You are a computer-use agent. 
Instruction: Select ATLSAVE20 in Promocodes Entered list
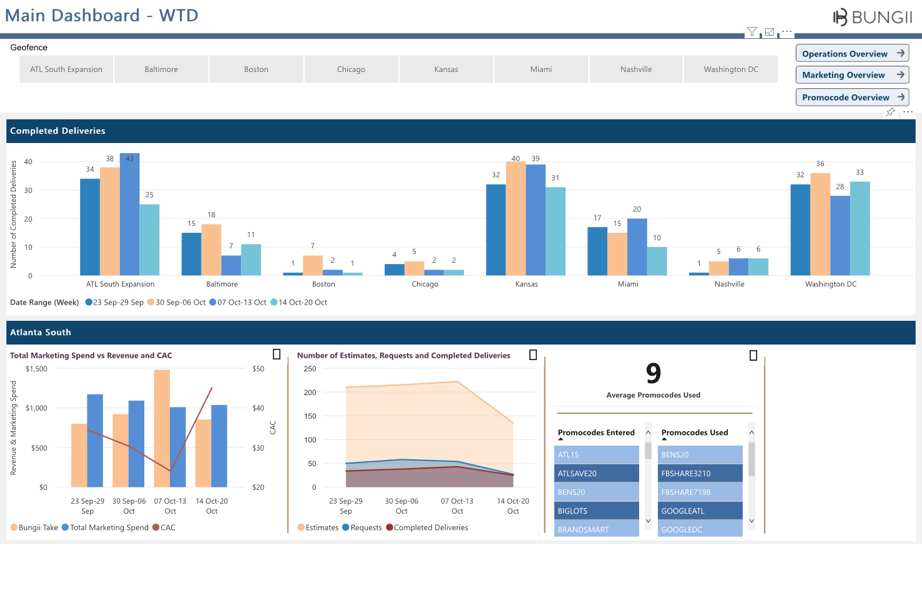point(597,473)
